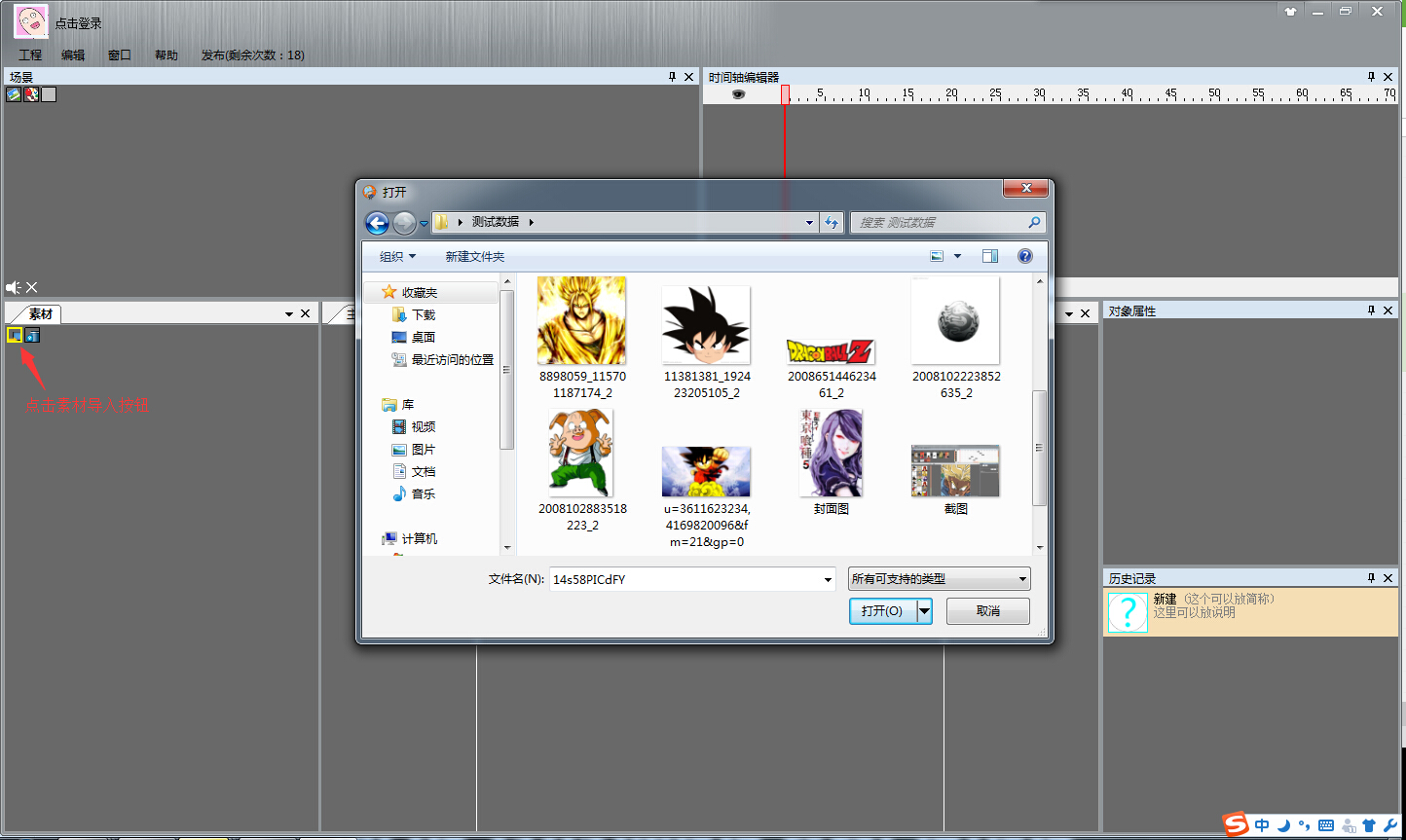Toggle the speaker mute icon under scene panel
Image resolution: width=1406 pixels, height=840 pixels.
(x=14, y=287)
